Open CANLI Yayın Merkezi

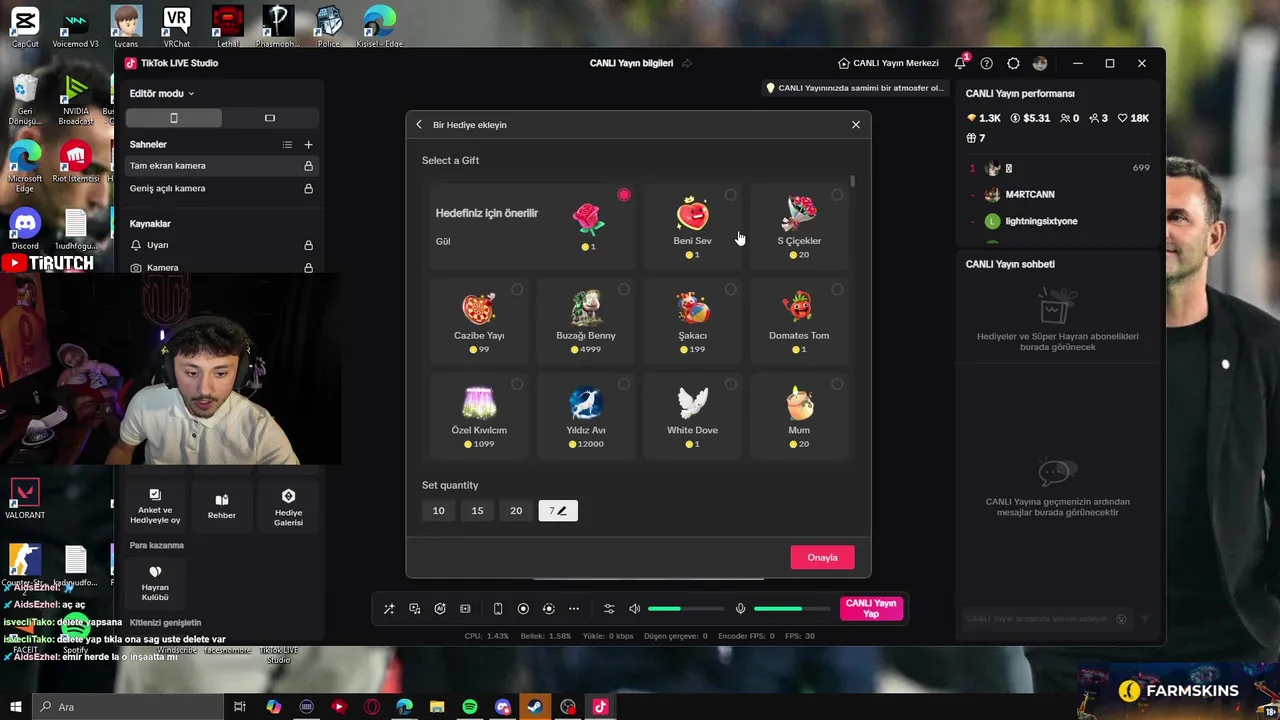click(888, 63)
